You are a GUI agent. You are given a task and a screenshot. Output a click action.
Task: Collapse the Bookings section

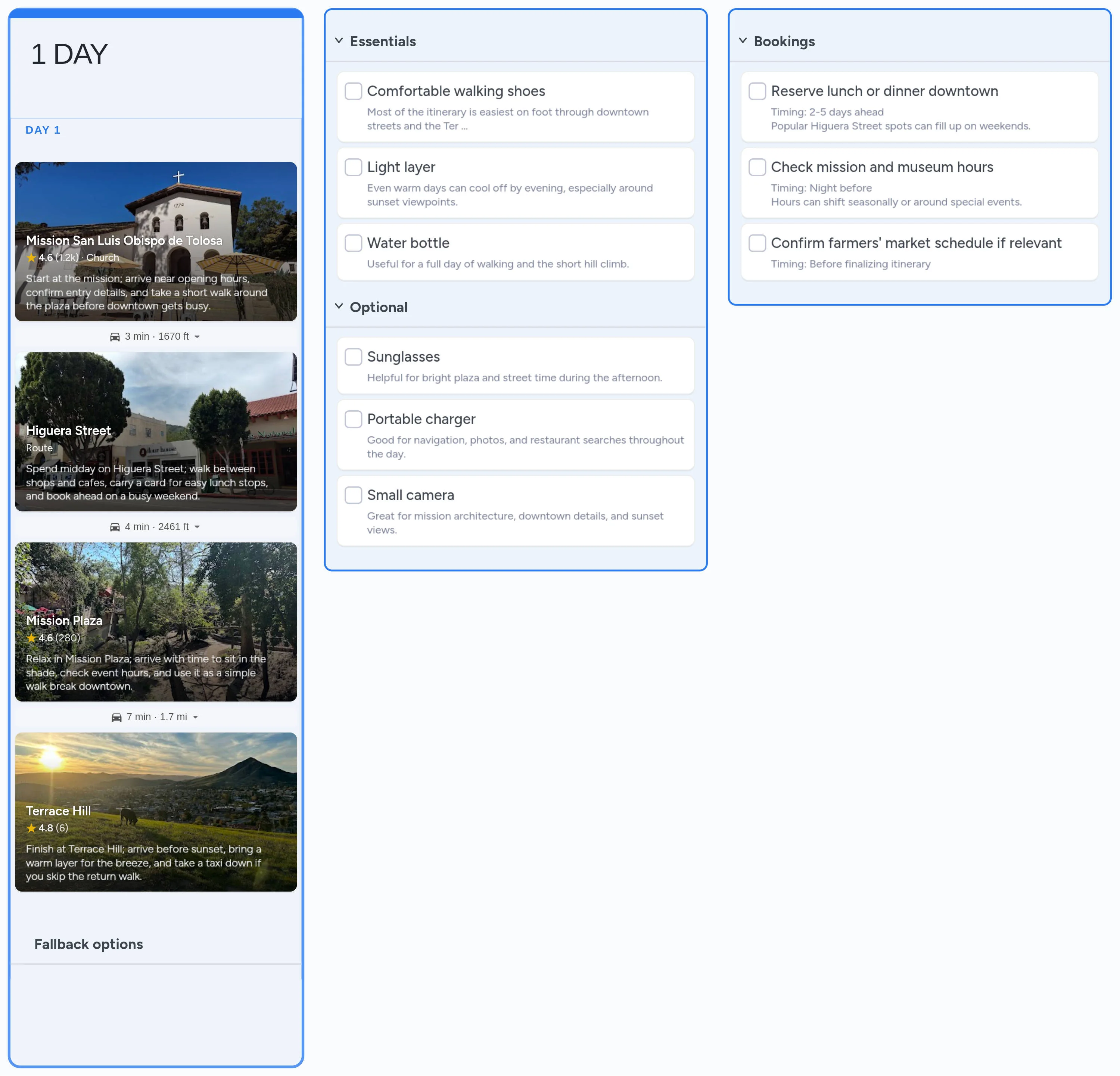[742, 41]
